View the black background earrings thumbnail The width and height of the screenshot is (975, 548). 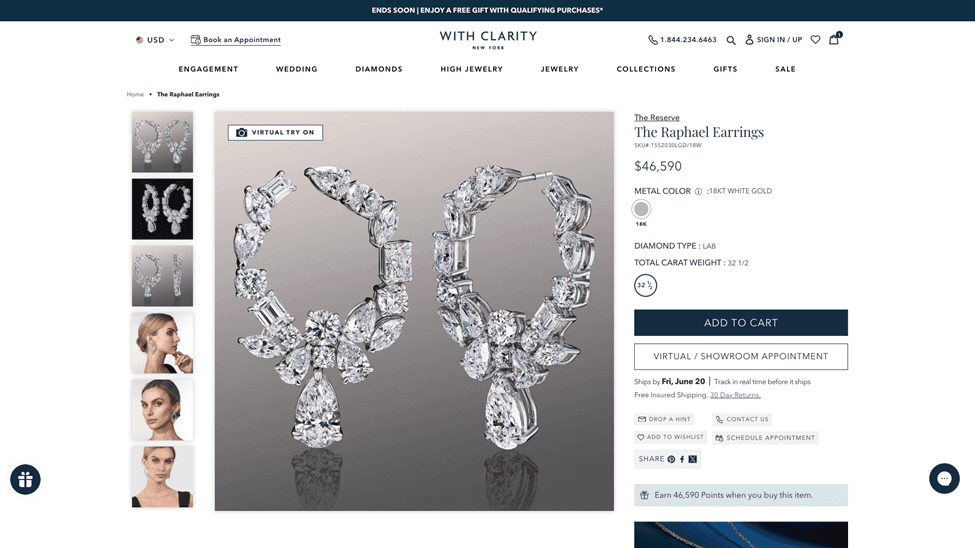[x=162, y=209]
